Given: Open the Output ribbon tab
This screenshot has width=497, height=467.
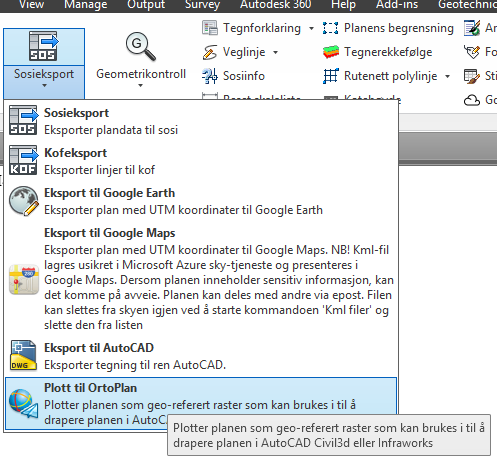Looking at the screenshot, I should (x=146, y=5).
